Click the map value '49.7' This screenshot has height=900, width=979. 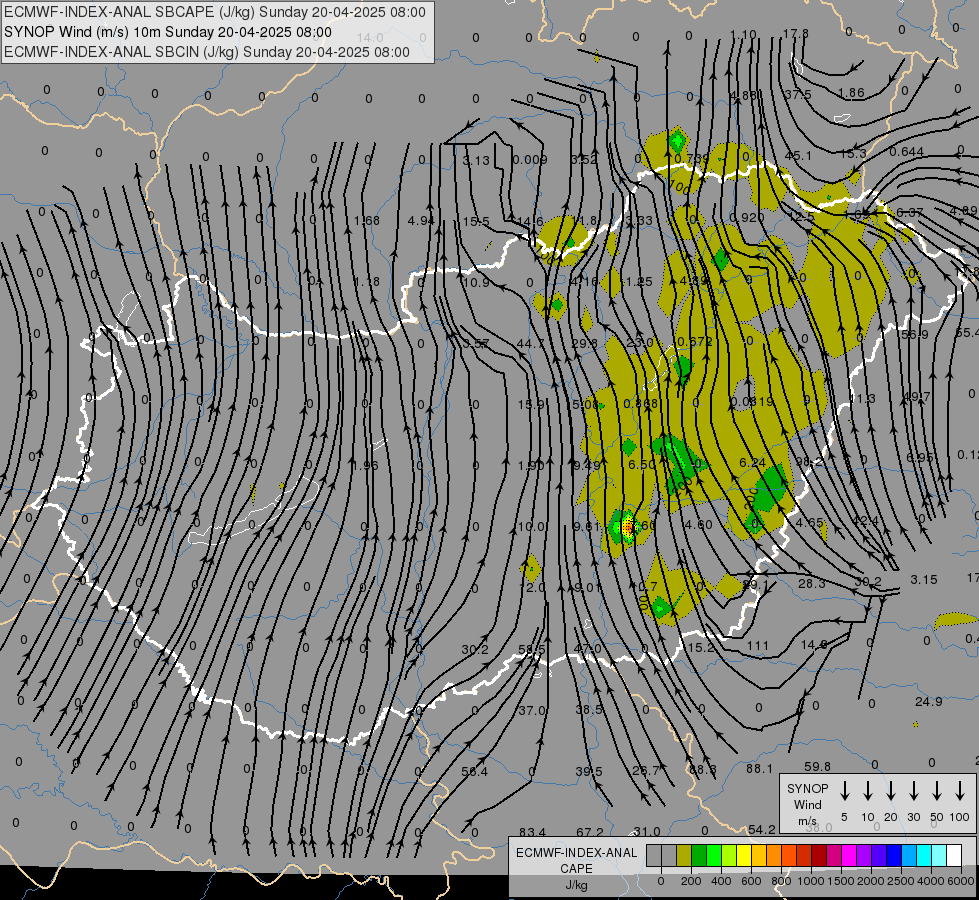click(x=917, y=396)
